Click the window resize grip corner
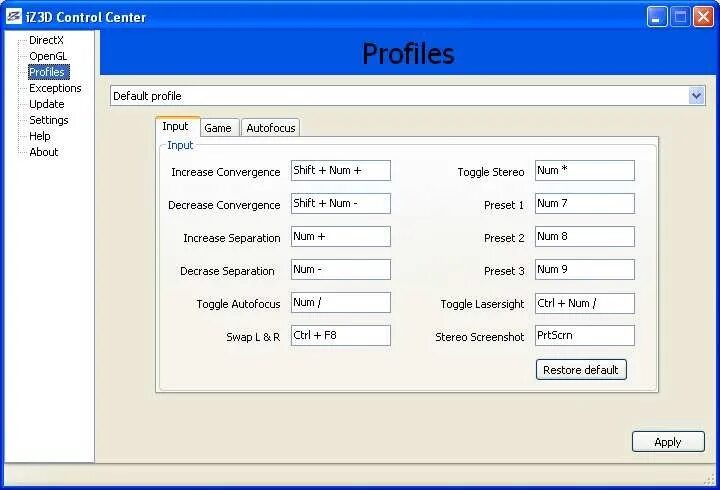 (709, 479)
